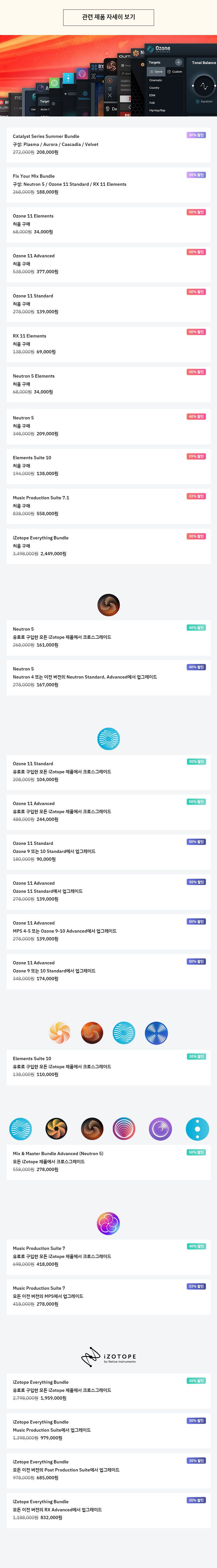Click the 30% badge on iZotope Everything Bundle 처음 구매
The image size is (217, 1568).
tap(196, 536)
